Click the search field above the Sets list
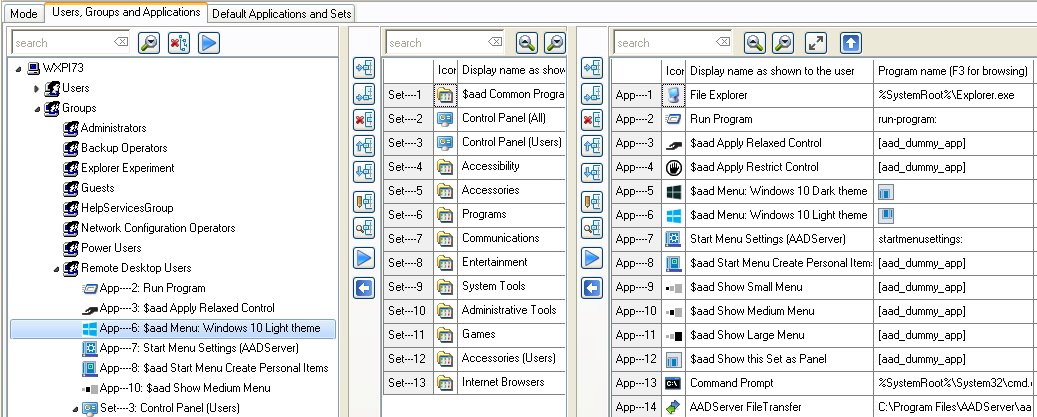The width and height of the screenshot is (1037, 417). coord(440,43)
